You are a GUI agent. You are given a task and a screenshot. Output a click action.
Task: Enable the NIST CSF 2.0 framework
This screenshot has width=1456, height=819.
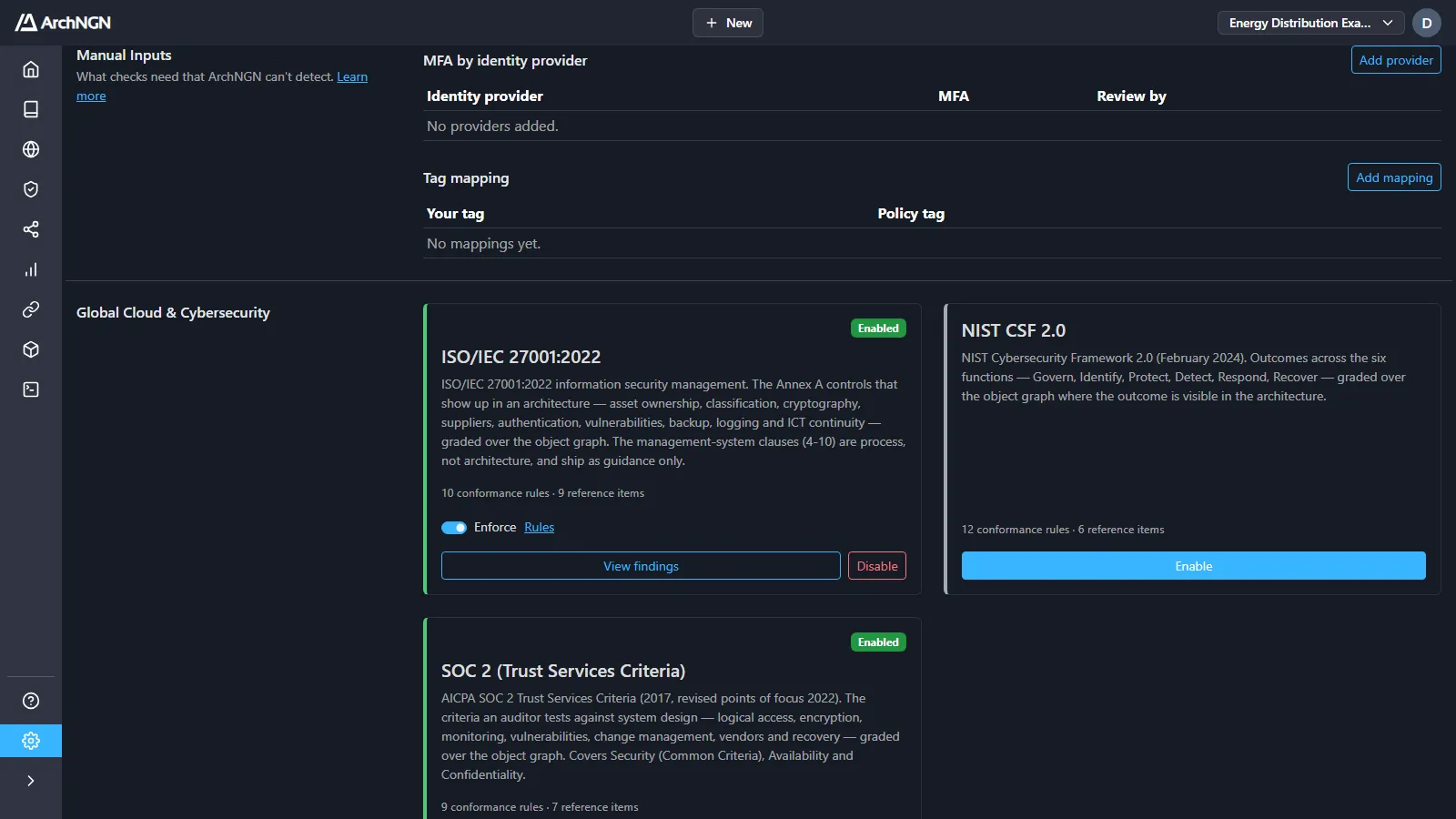click(1194, 566)
